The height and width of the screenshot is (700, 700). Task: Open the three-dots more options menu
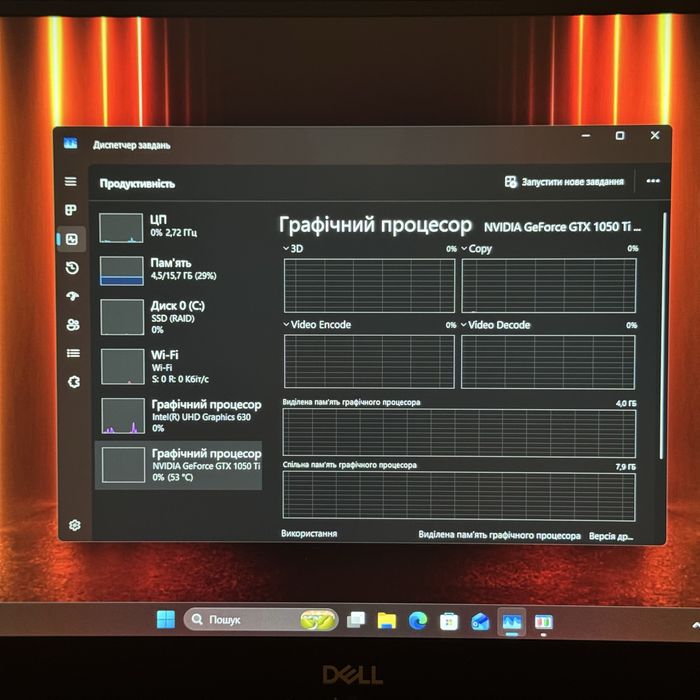coord(653,181)
